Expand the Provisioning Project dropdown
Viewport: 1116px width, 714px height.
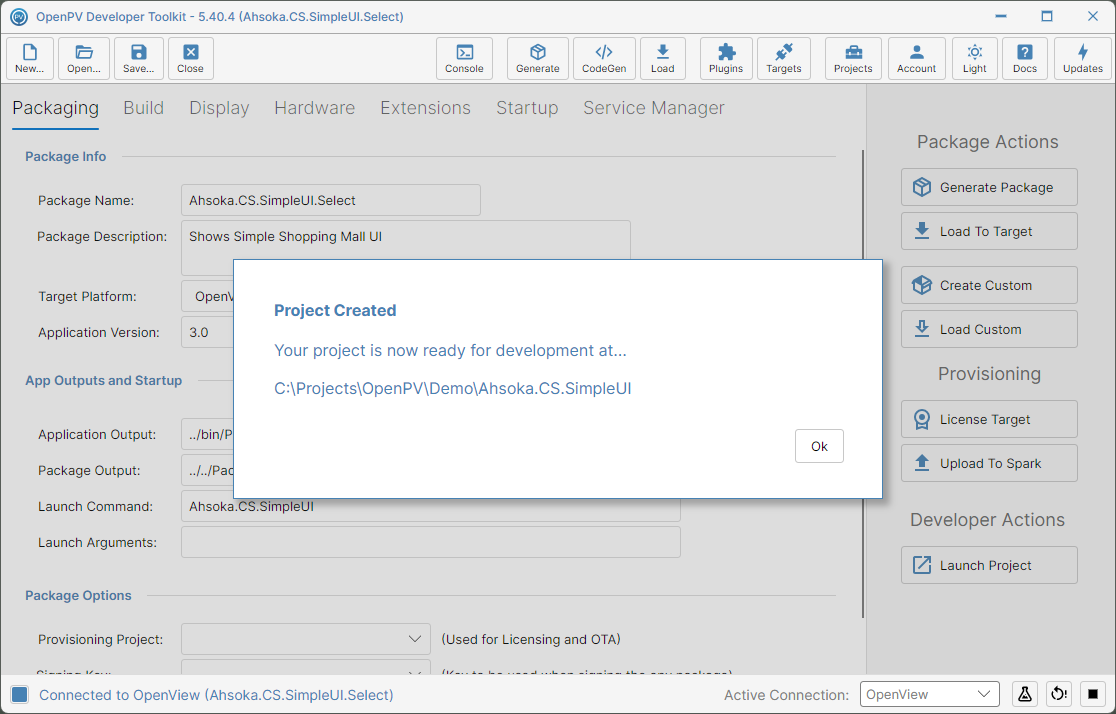point(306,639)
